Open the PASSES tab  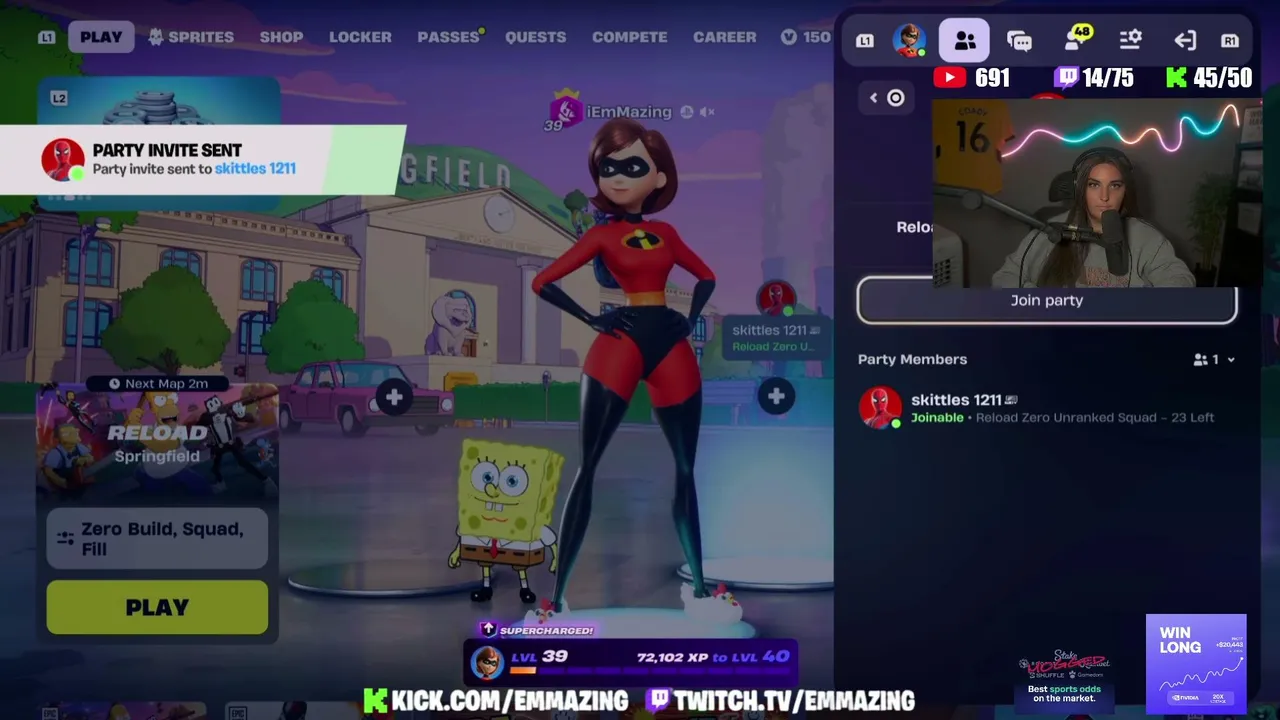coord(449,37)
